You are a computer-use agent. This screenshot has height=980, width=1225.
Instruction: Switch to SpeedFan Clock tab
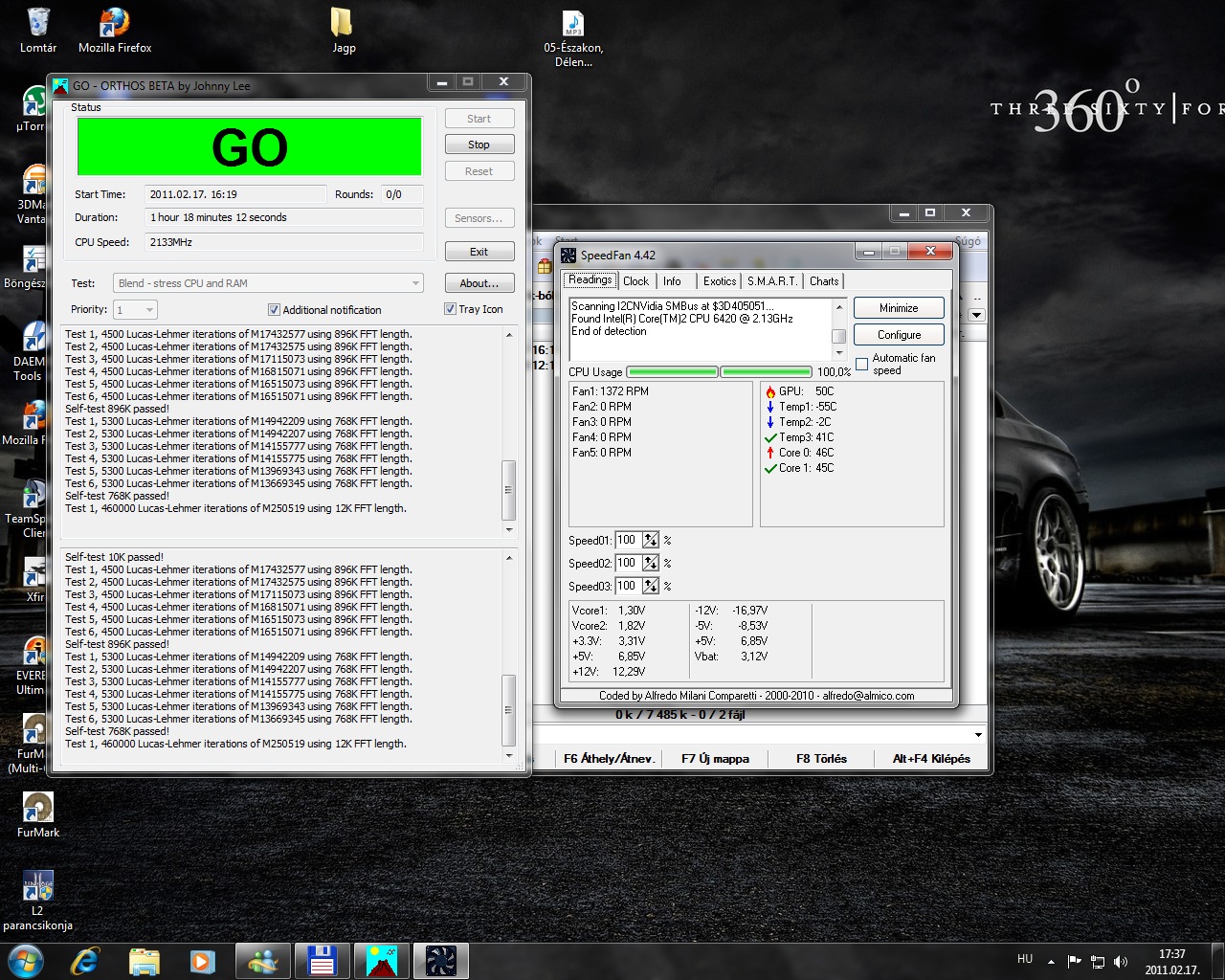(635, 280)
